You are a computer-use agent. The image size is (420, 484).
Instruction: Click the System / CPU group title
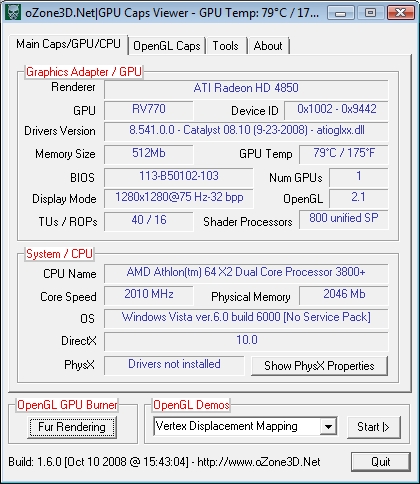(59, 254)
